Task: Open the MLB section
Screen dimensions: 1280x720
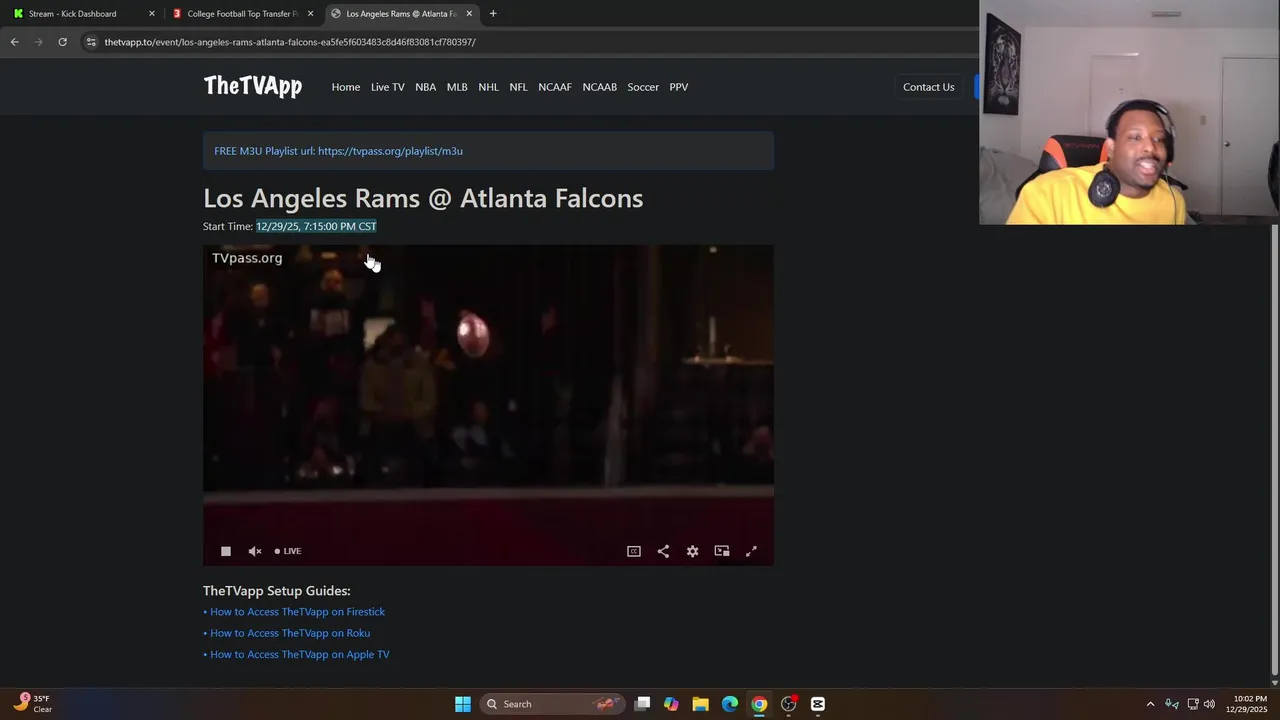Action: [457, 87]
